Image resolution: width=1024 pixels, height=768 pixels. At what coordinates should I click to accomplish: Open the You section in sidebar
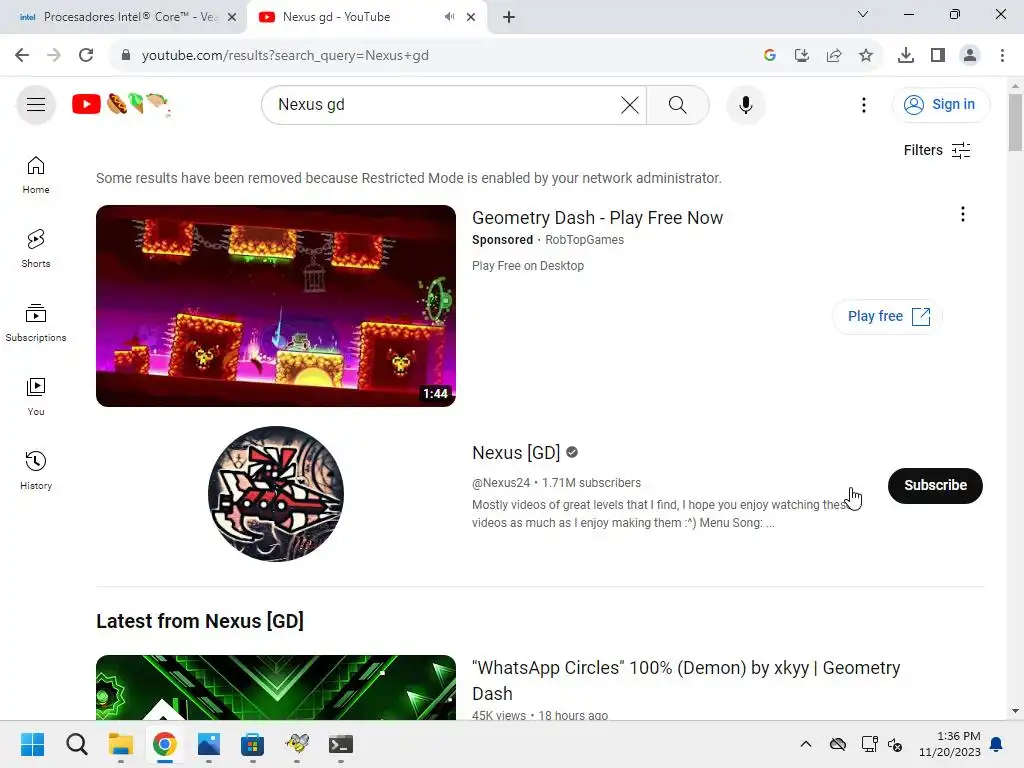(36, 396)
